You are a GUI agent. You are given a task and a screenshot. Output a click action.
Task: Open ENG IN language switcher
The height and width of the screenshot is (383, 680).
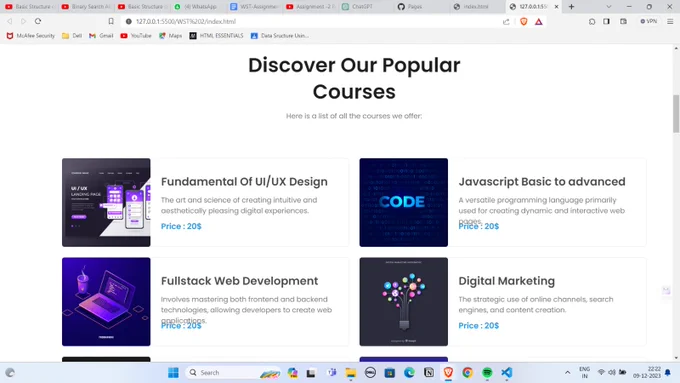click(x=585, y=373)
